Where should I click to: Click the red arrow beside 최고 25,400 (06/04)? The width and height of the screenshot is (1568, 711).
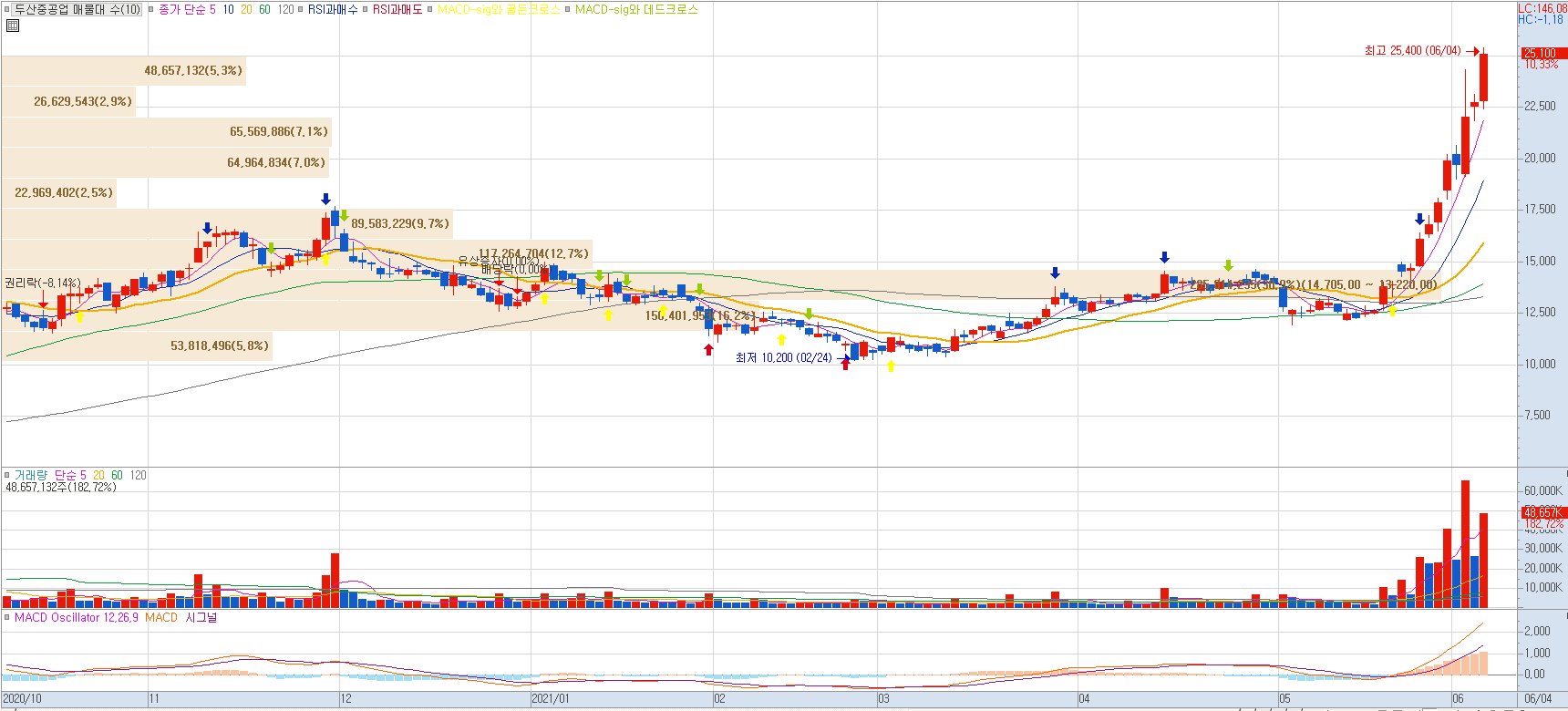[x=1471, y=51]
